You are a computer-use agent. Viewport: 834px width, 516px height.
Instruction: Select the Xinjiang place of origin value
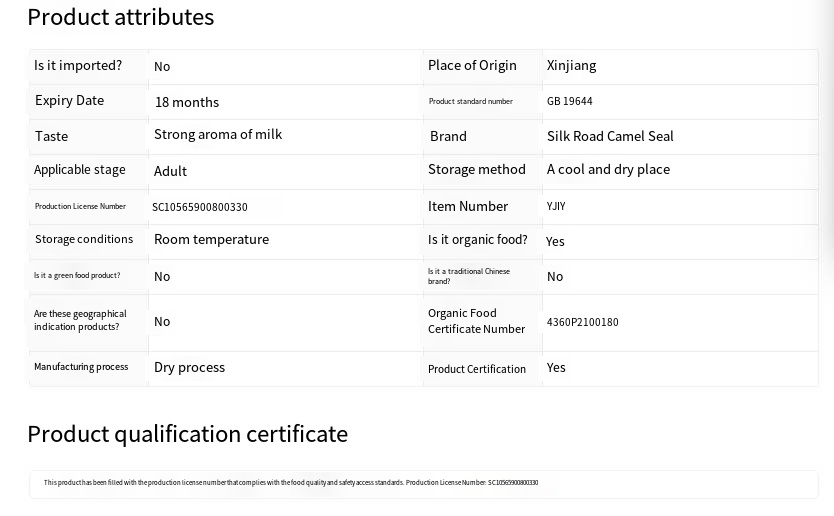tap(571, 65)
